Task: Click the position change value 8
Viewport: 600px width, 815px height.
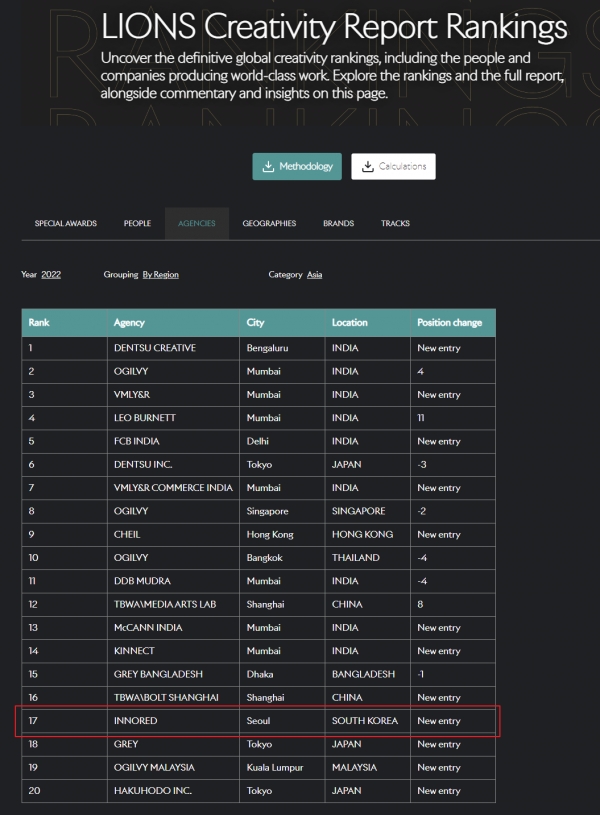Action: (420, 604)
